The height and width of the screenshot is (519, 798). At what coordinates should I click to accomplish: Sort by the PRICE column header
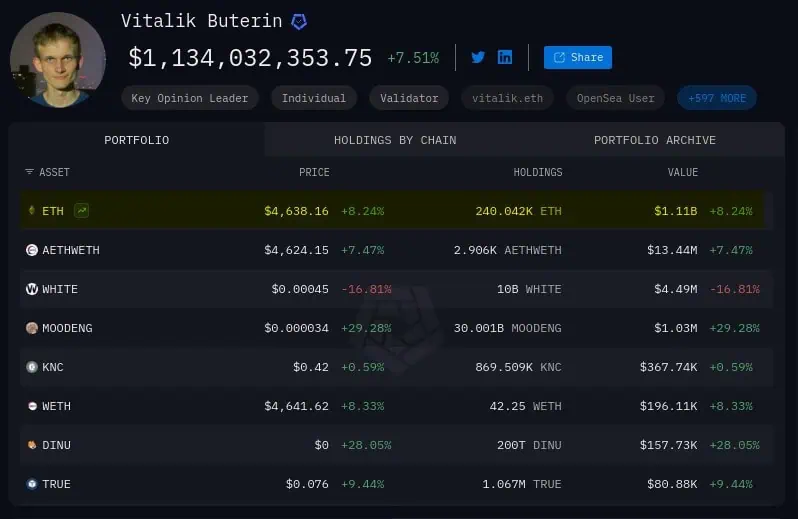tap(314, 172)
